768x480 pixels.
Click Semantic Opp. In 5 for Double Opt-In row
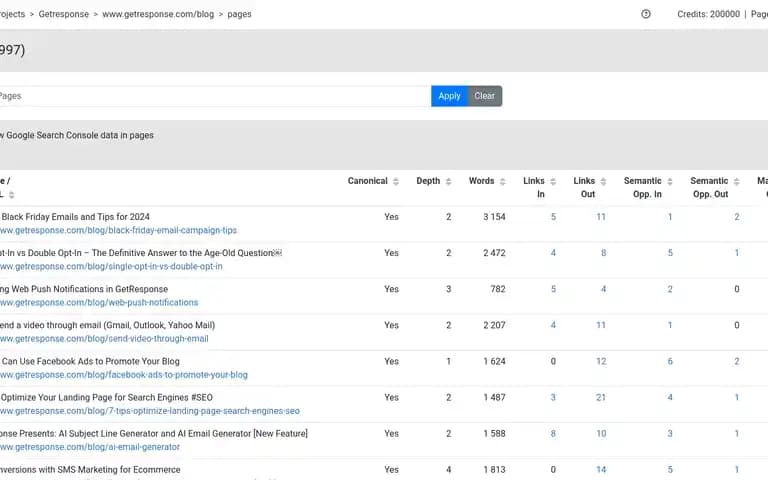670,253
